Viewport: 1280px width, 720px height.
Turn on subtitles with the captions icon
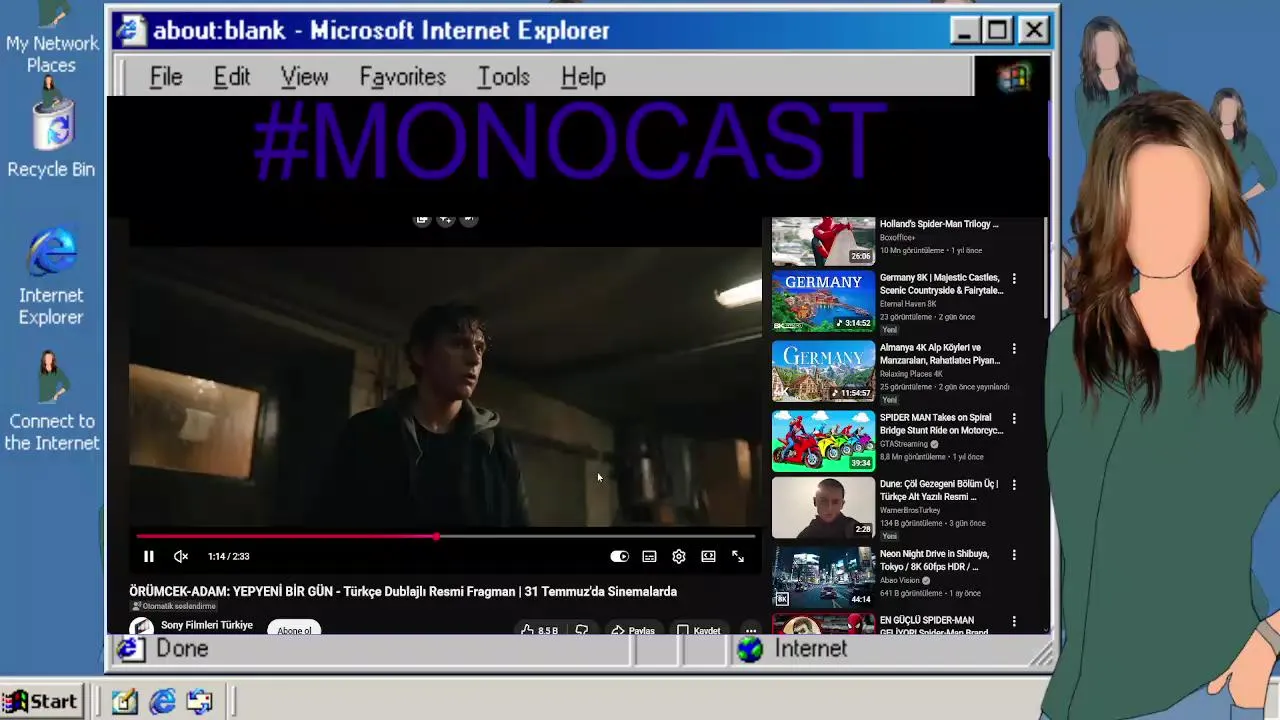(x=649, y=556)
